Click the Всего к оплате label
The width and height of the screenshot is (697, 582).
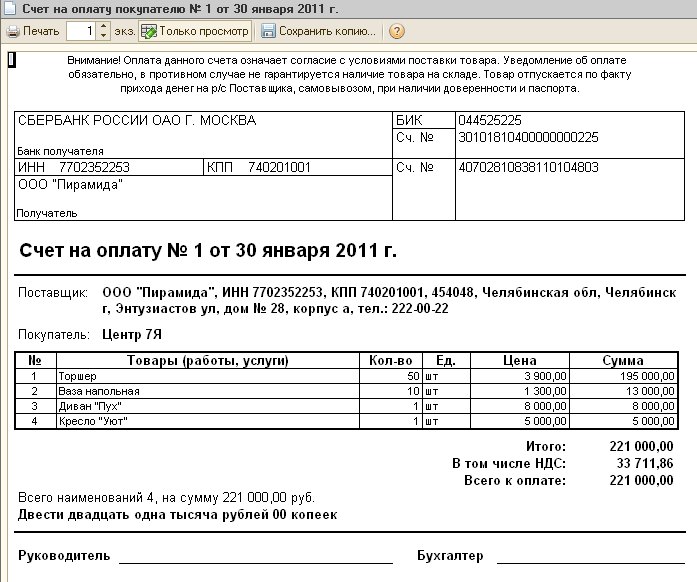point(515,481)
